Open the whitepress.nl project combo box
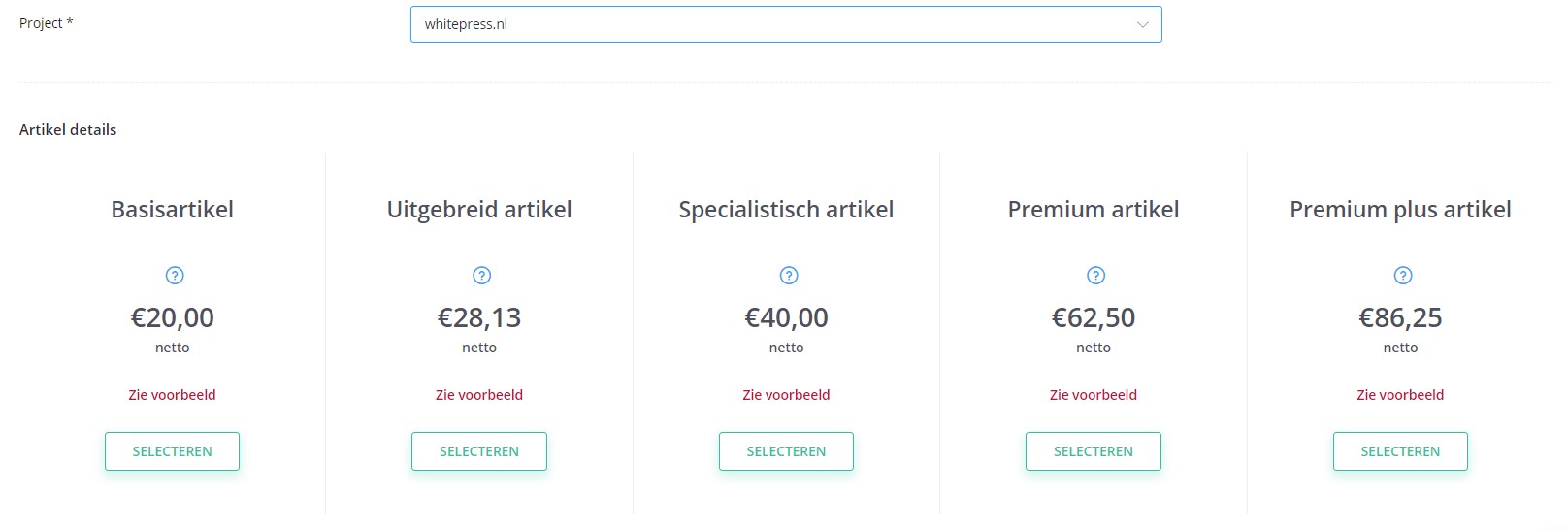The height and width of the screenshot is (531, 1568). click(786, 24)
